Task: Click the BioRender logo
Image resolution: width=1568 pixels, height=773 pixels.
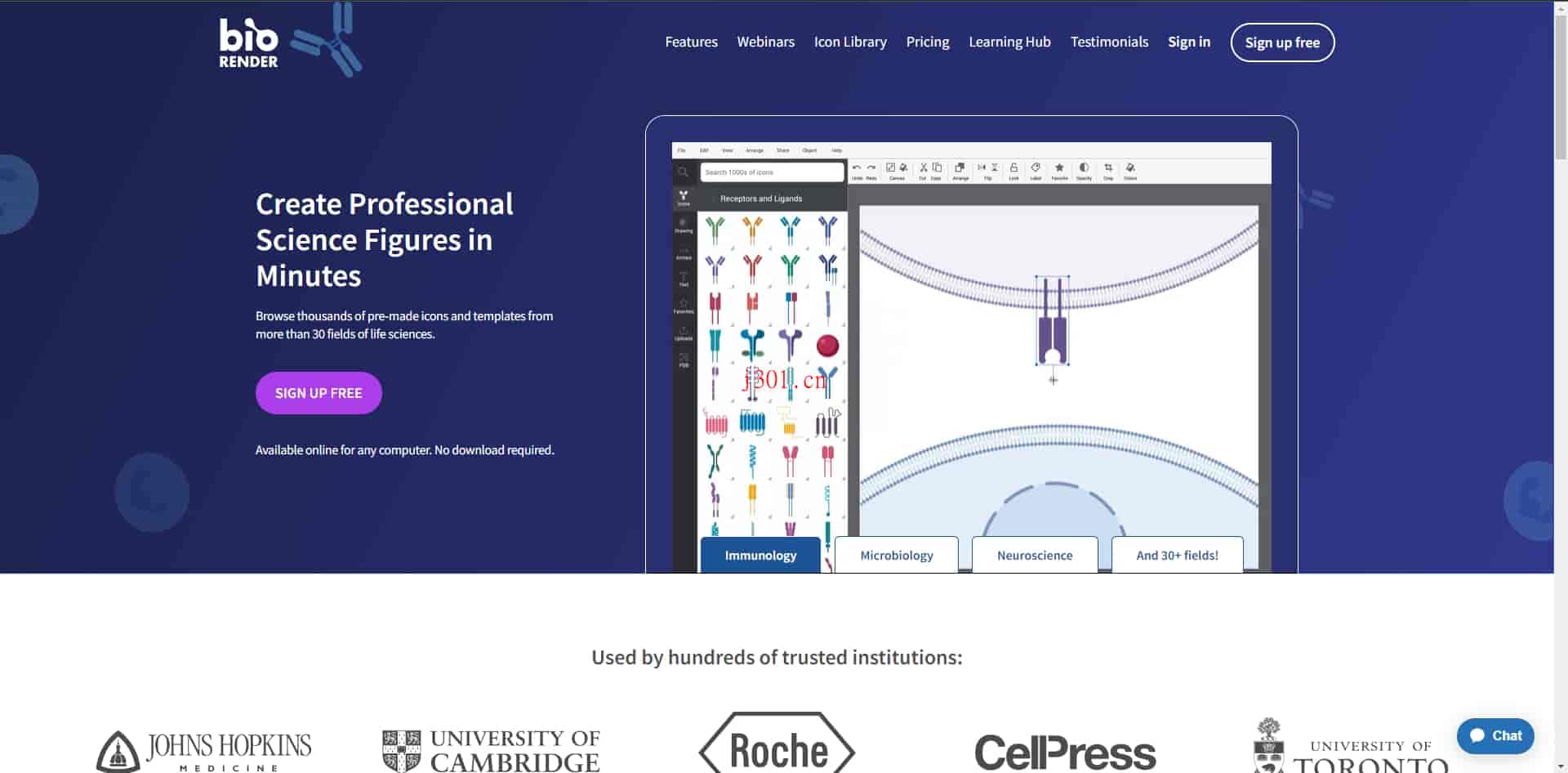Action: point(249,44)
